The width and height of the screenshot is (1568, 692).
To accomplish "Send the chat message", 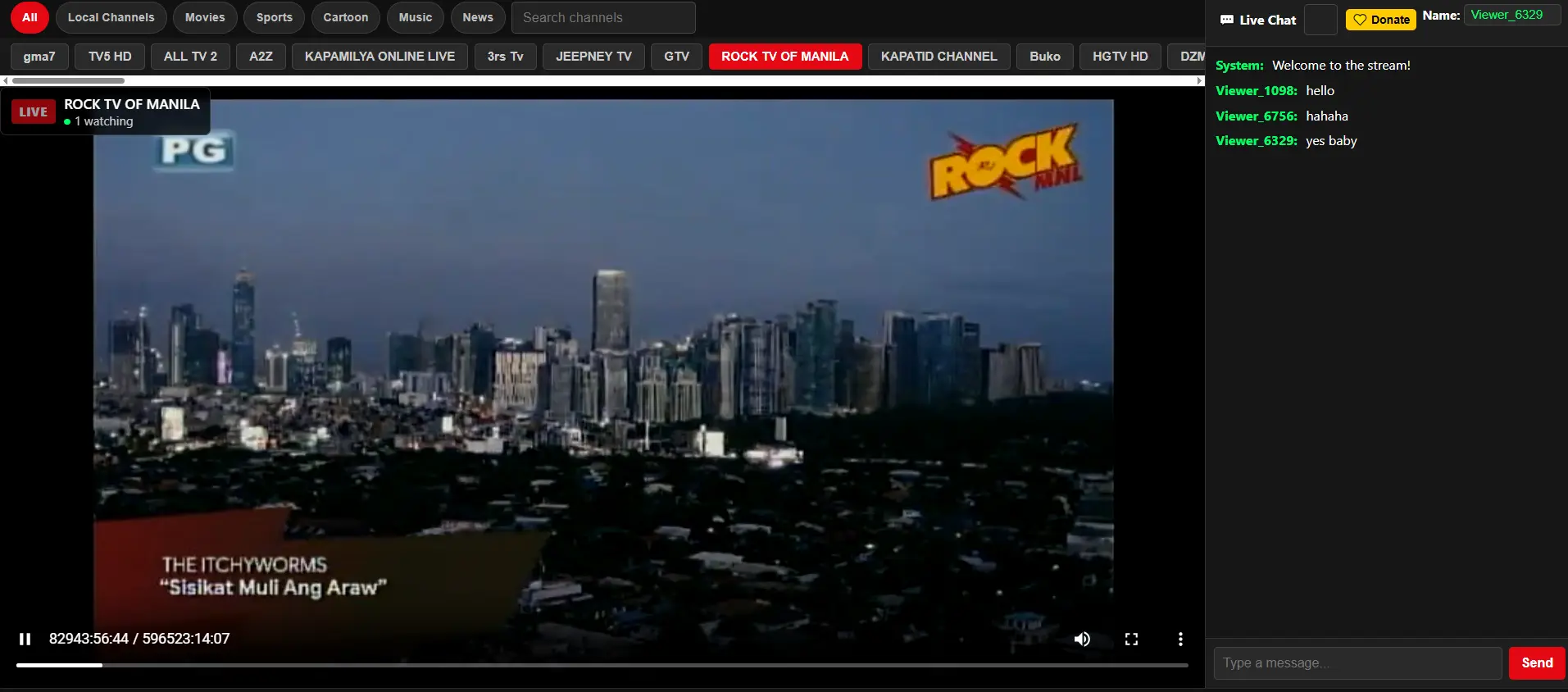I will pos(1537,662).
